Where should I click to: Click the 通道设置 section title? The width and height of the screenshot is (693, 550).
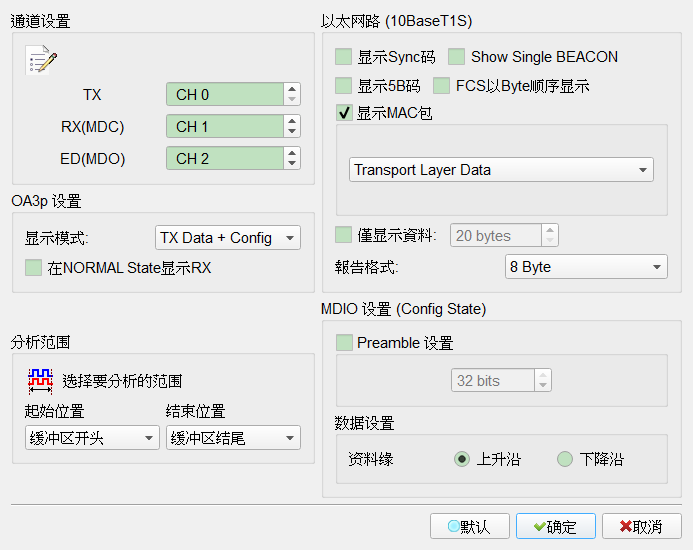40,21
